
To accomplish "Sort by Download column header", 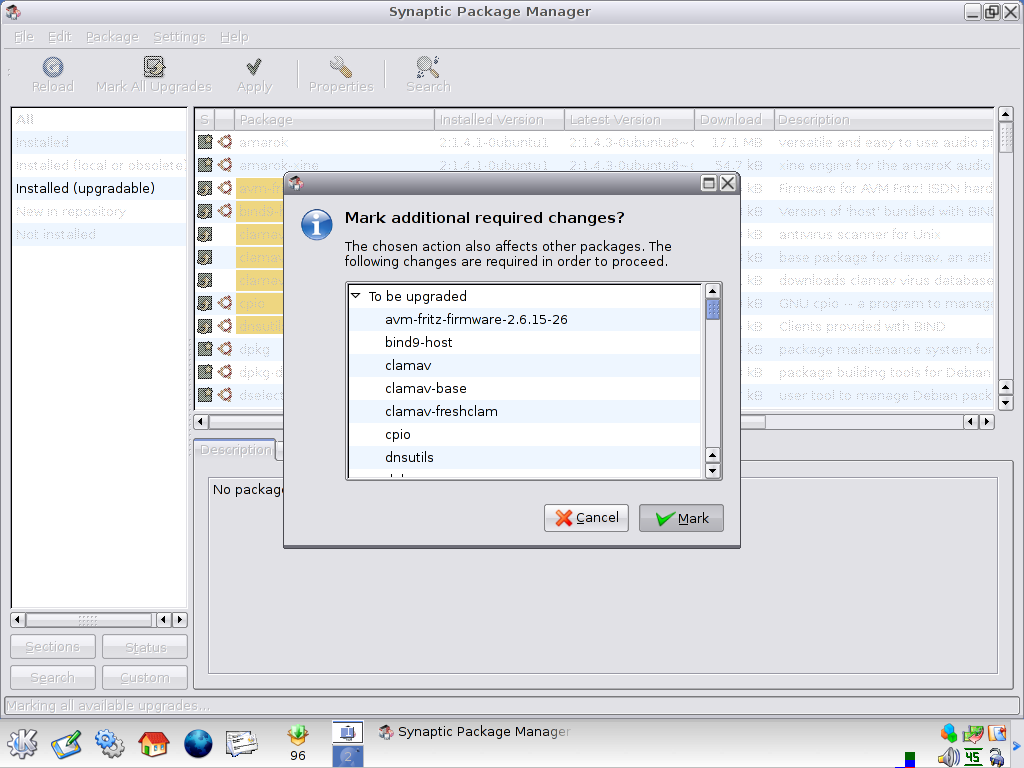I will [735, 120].
